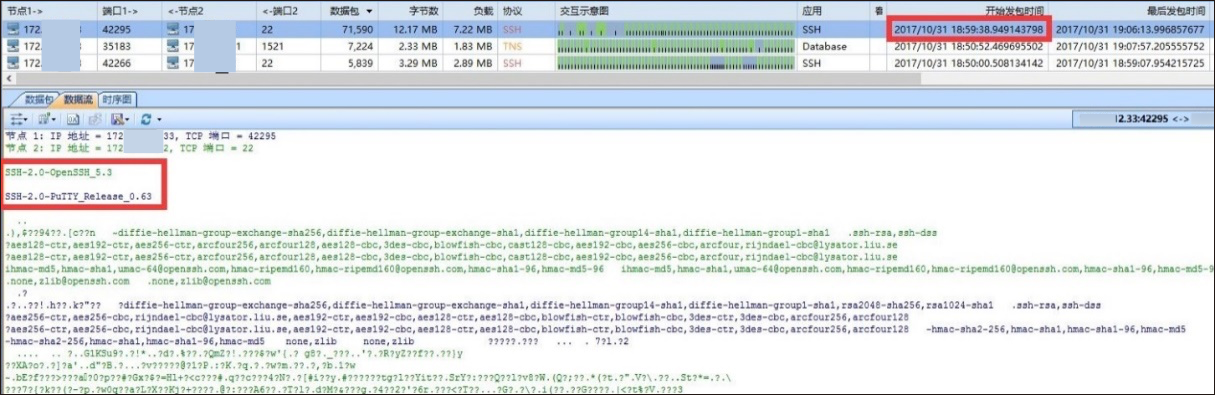1215x395 pixels.
Task: Select the TNS Database session row
Action: [607, 46]
